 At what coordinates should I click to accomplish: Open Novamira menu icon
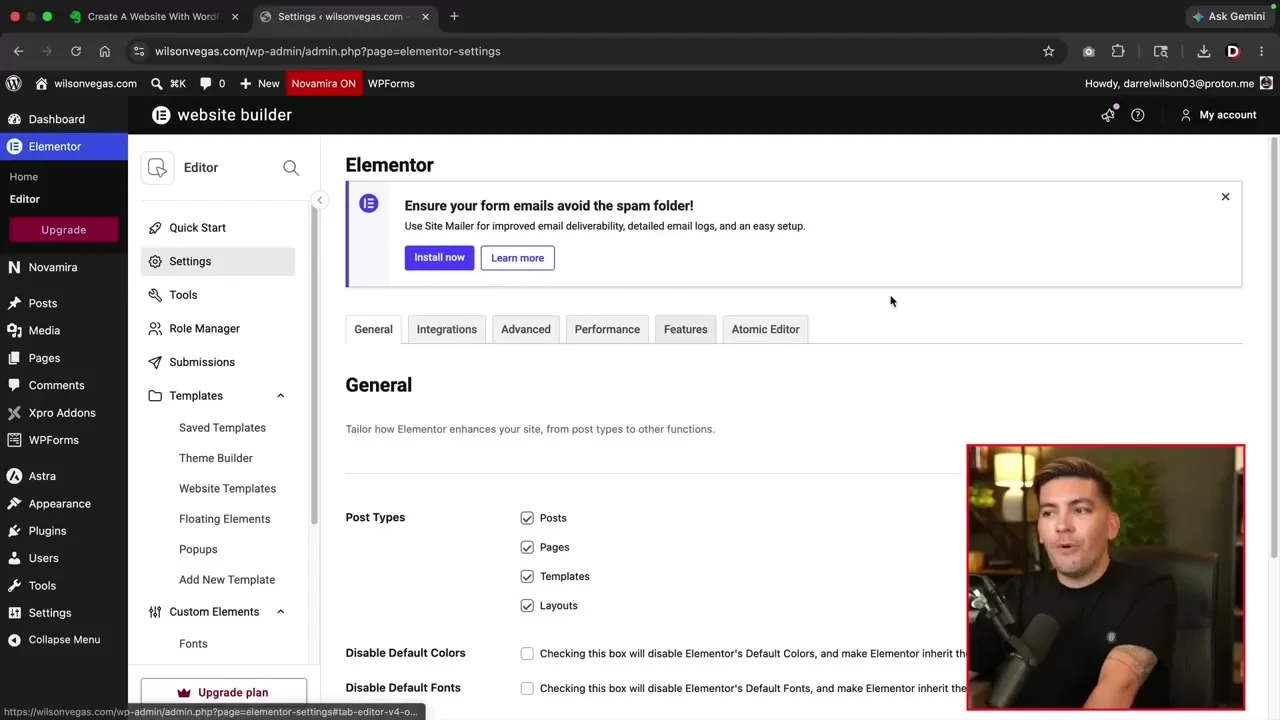14,267
